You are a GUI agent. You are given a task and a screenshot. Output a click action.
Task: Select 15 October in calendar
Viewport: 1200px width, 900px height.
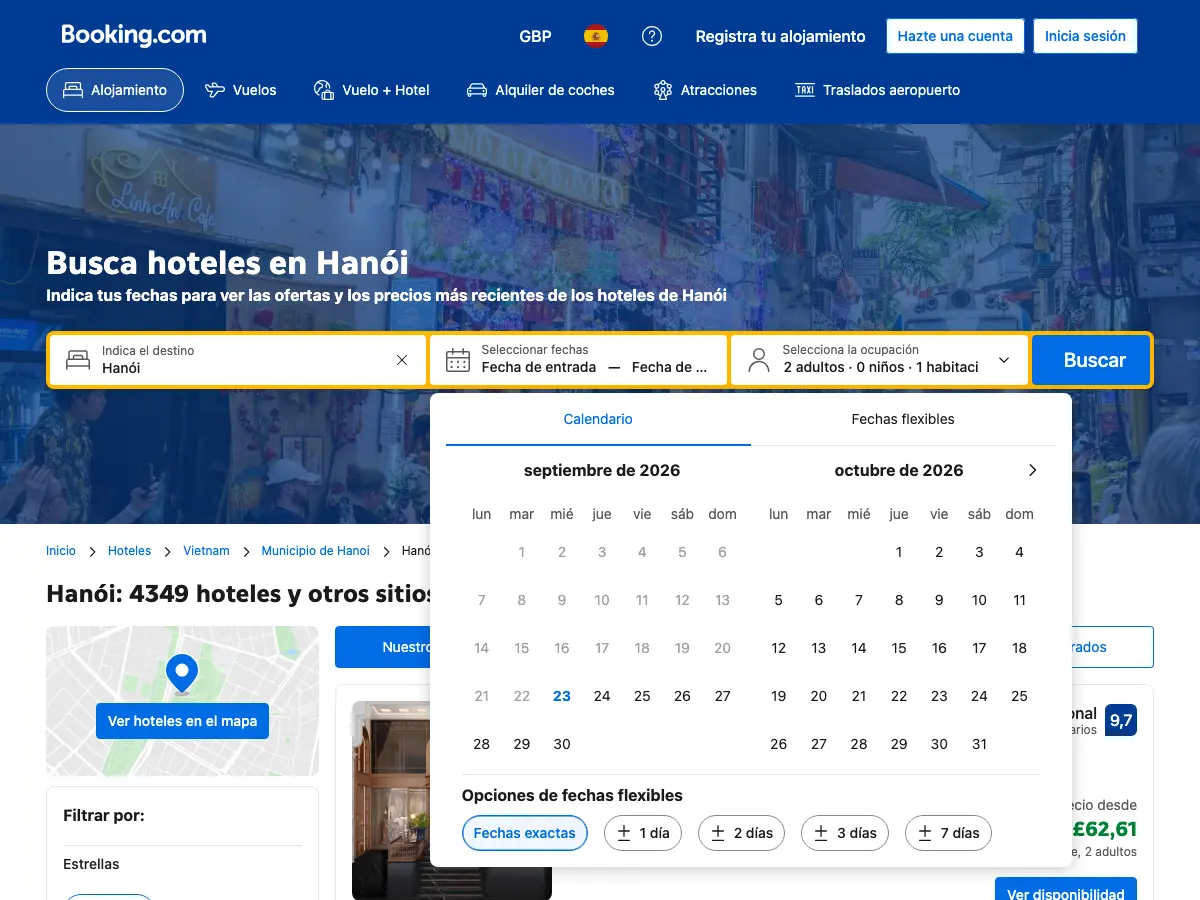[x=899, y=648]
